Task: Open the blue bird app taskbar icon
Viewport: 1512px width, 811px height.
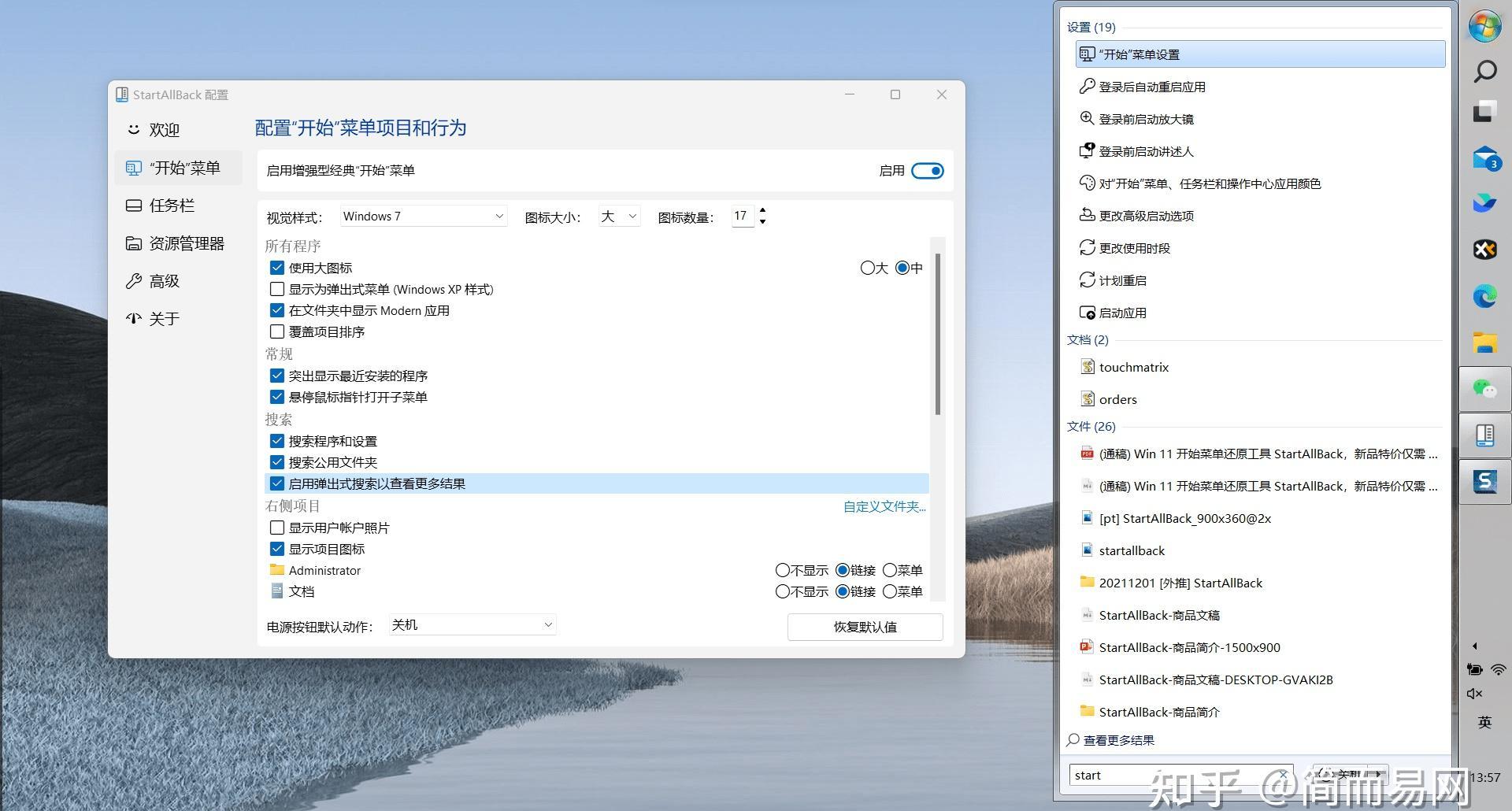Action: (x=1484, y=204)
